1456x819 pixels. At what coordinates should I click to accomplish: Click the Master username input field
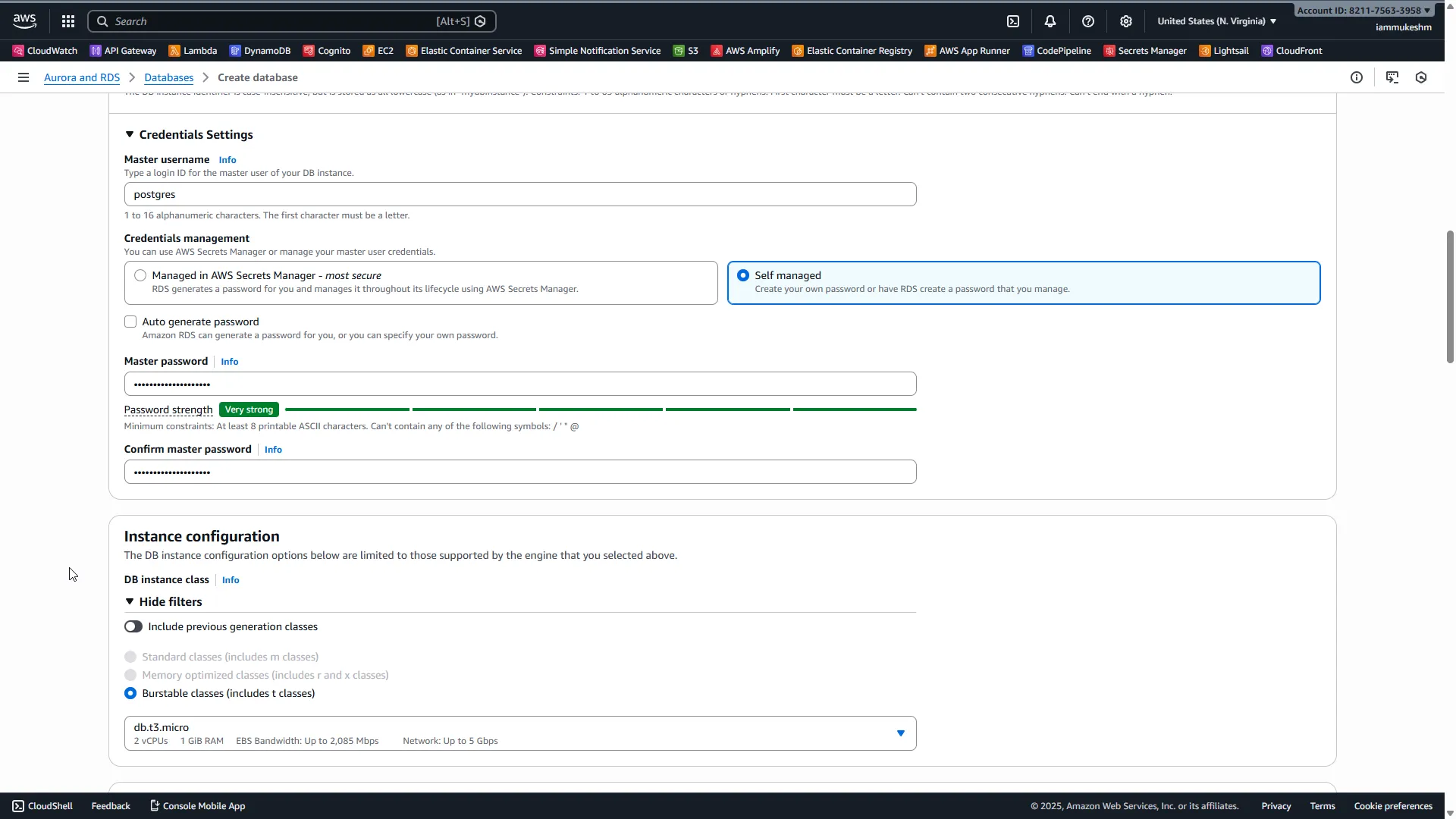[519, 194]
